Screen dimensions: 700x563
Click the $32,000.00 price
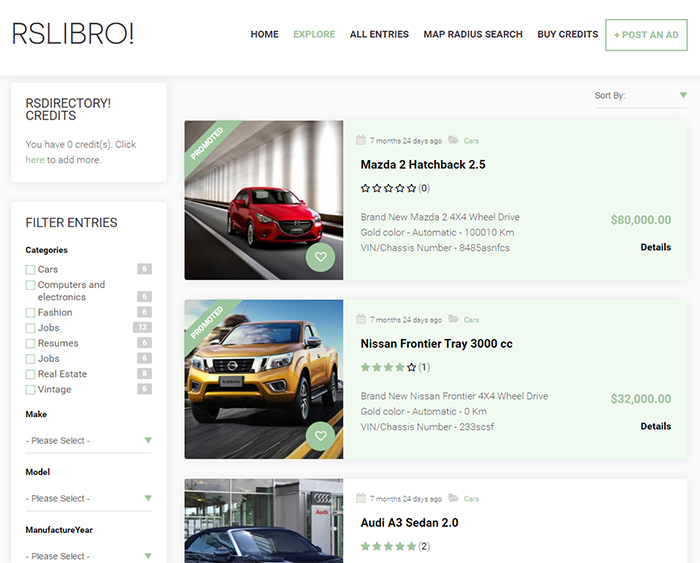(641, 399)
